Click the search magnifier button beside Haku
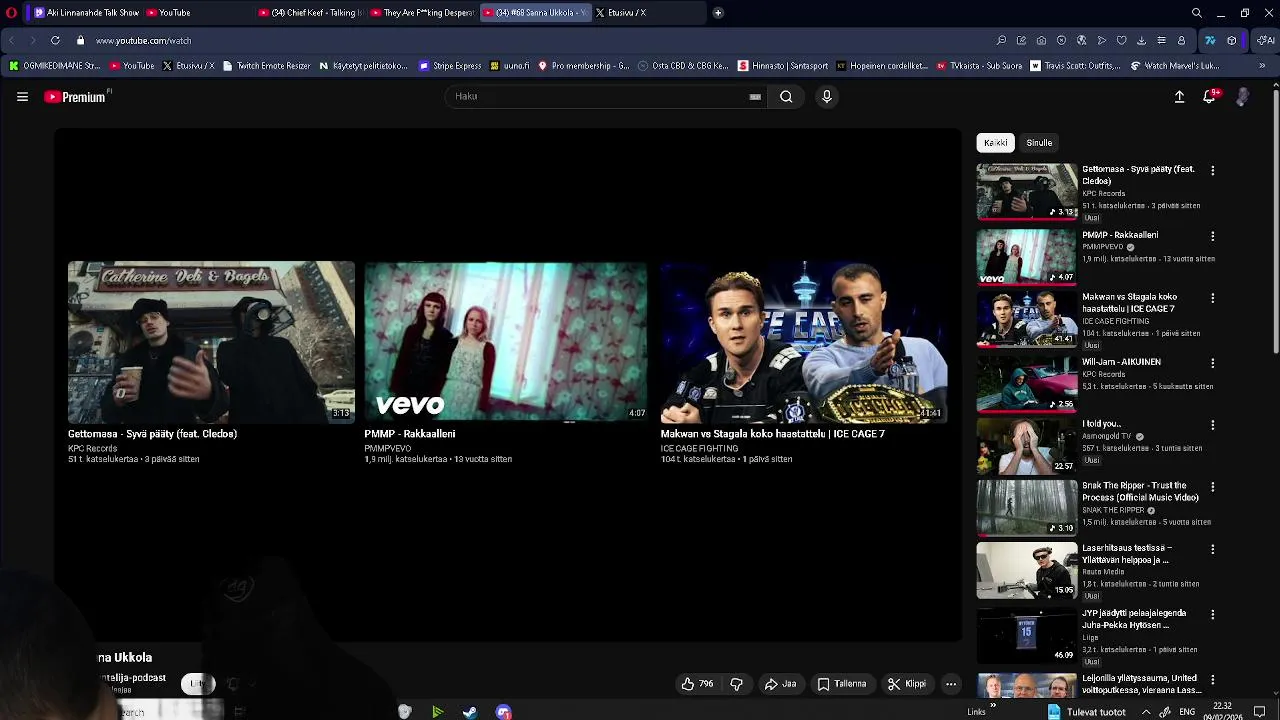This screenshot has width=1280, height=720. 786,97
